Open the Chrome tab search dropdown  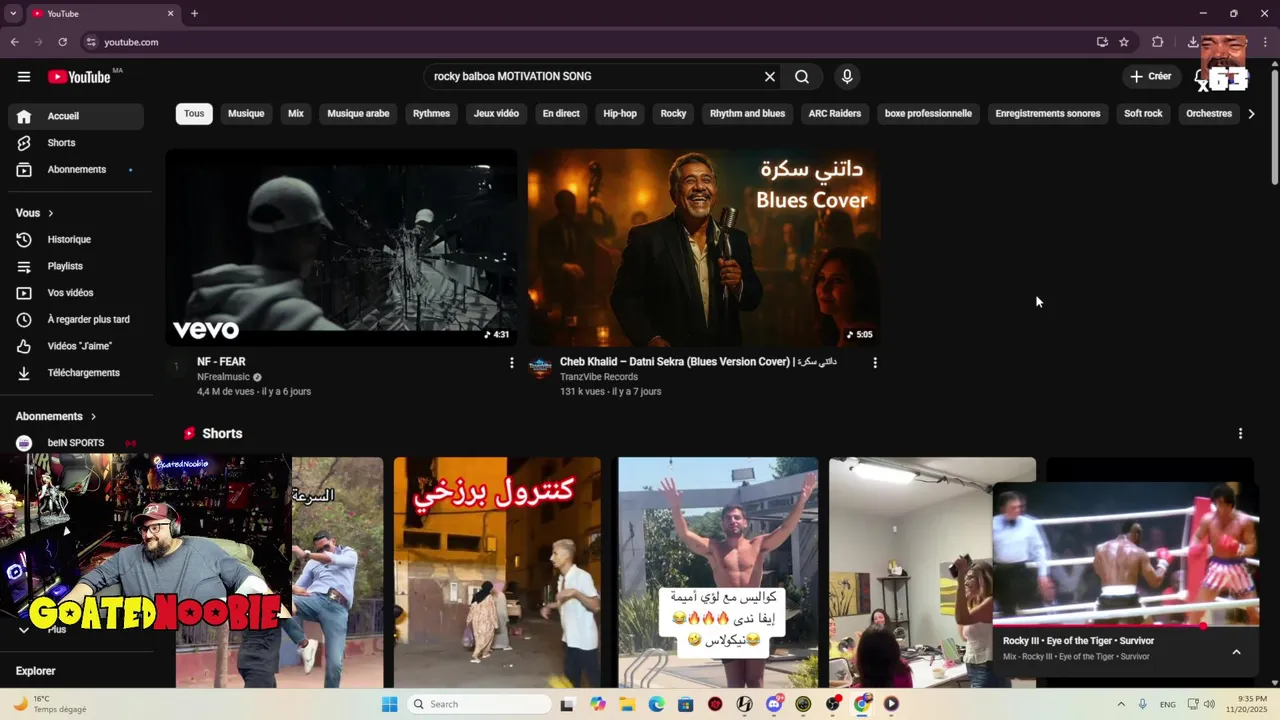pyautogui.click(x=13, y=13)
